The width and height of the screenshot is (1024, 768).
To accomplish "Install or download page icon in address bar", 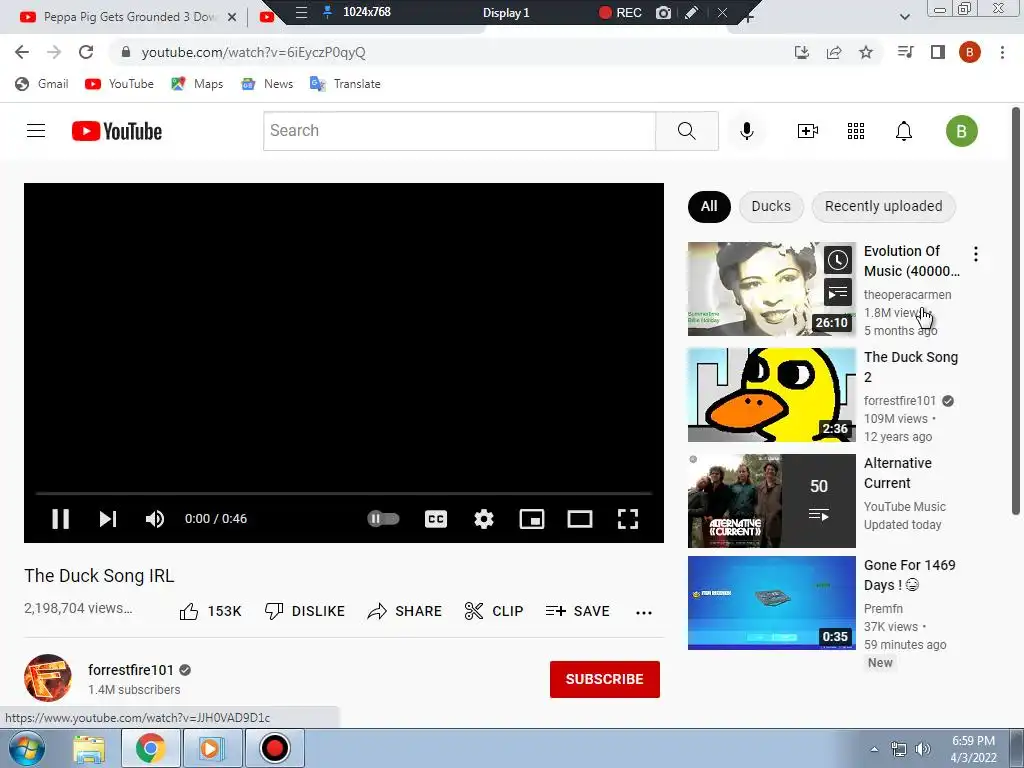I will (802, 52).
